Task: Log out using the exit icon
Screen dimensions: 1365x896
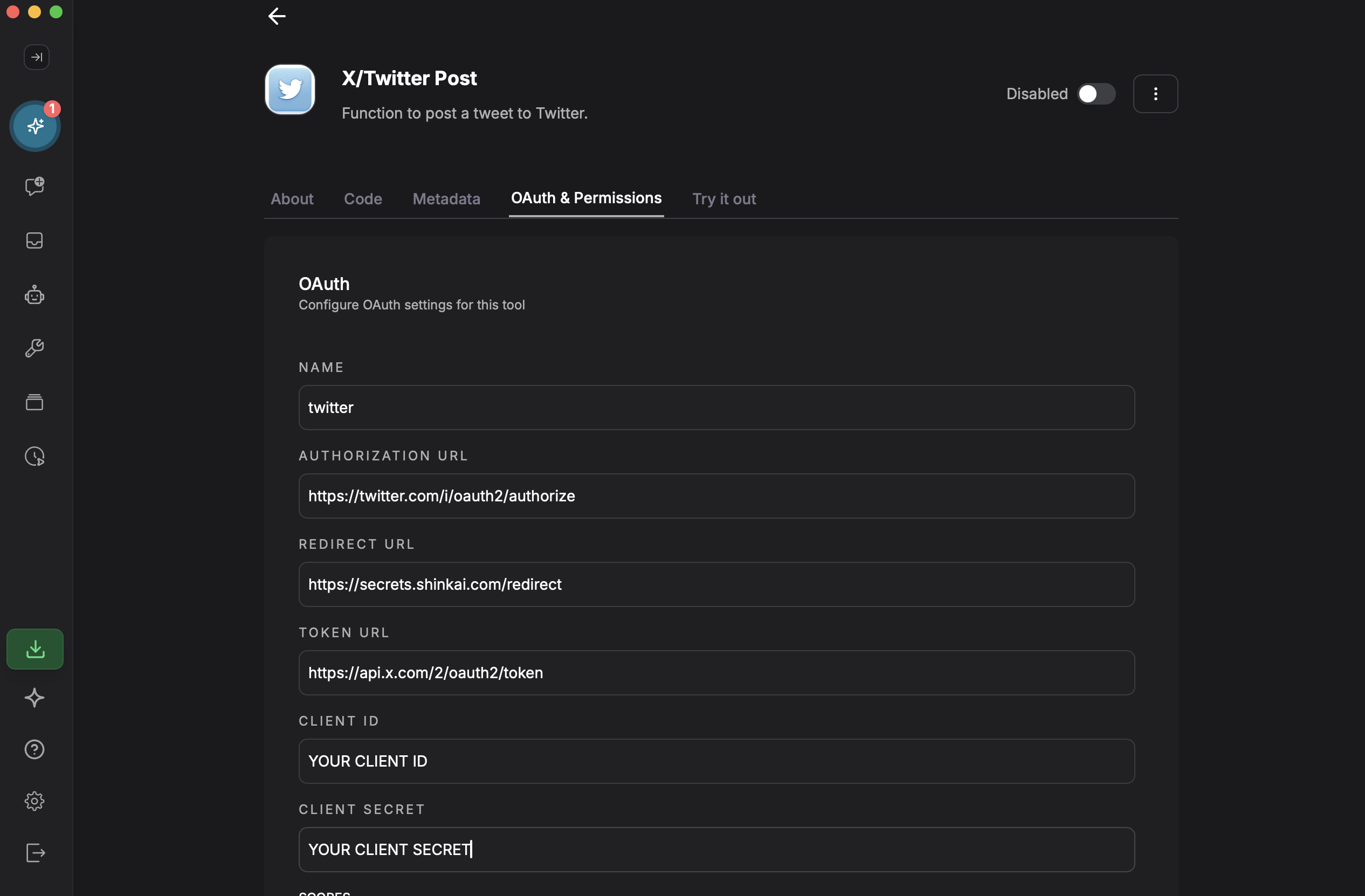Action: pos(35,852)
